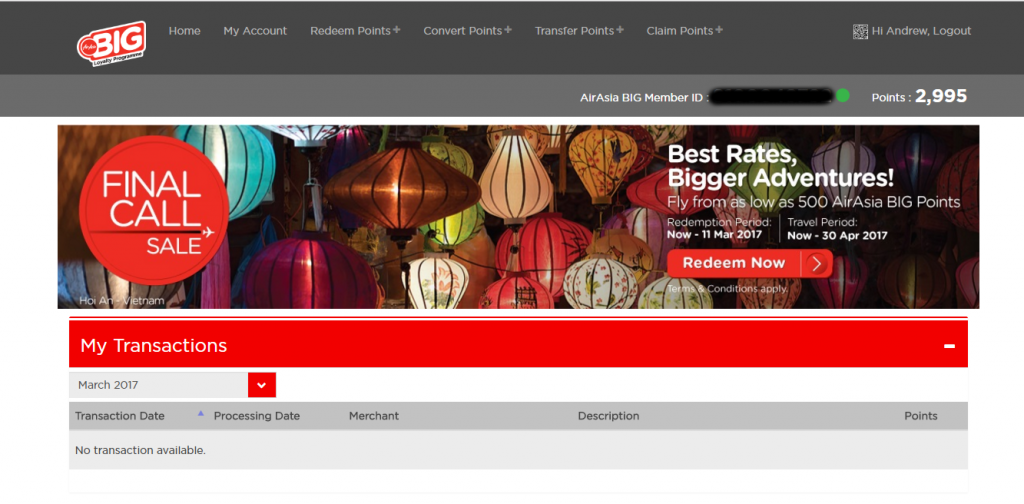Image resolution: width=1024 pixels, height=504 pixels.
Task: Click the Points column header
Action: (x=921, y=416)
